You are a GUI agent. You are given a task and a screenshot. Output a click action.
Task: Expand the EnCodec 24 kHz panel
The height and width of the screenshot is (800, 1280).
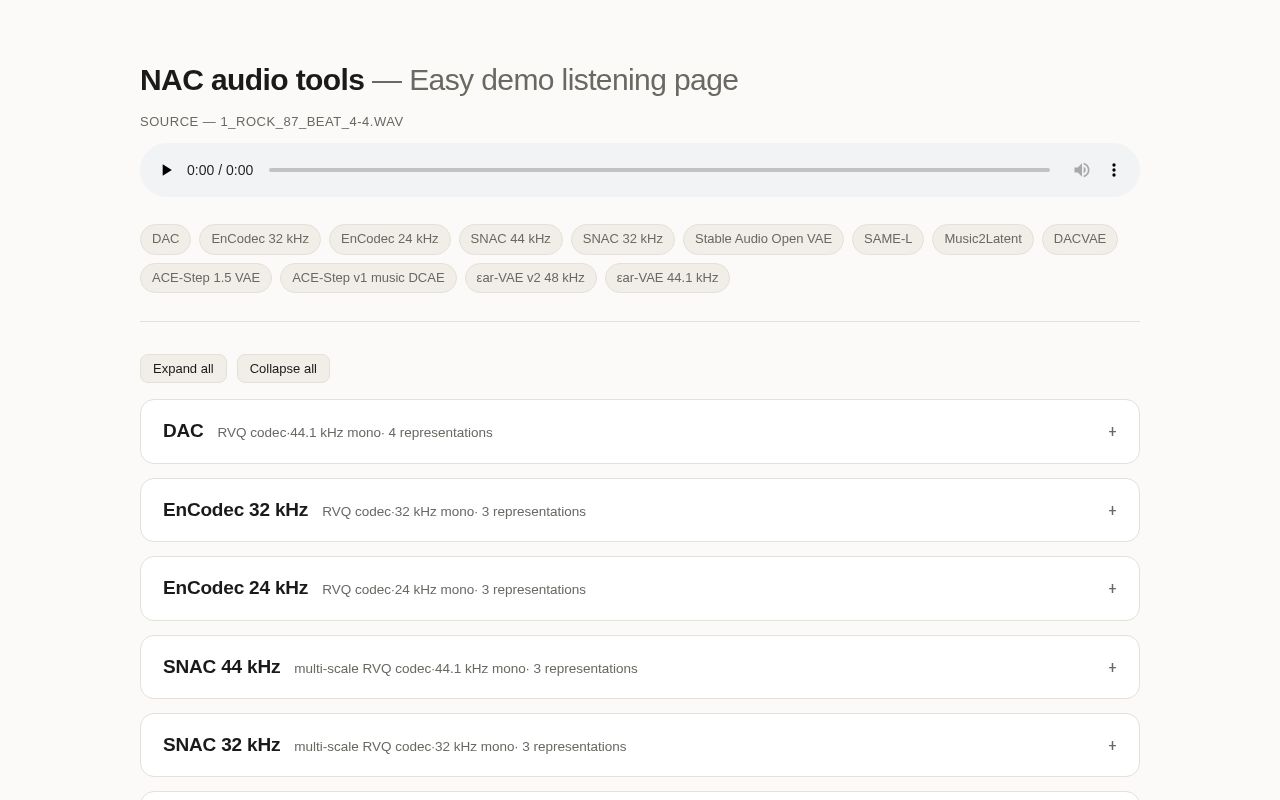(640, 589)
